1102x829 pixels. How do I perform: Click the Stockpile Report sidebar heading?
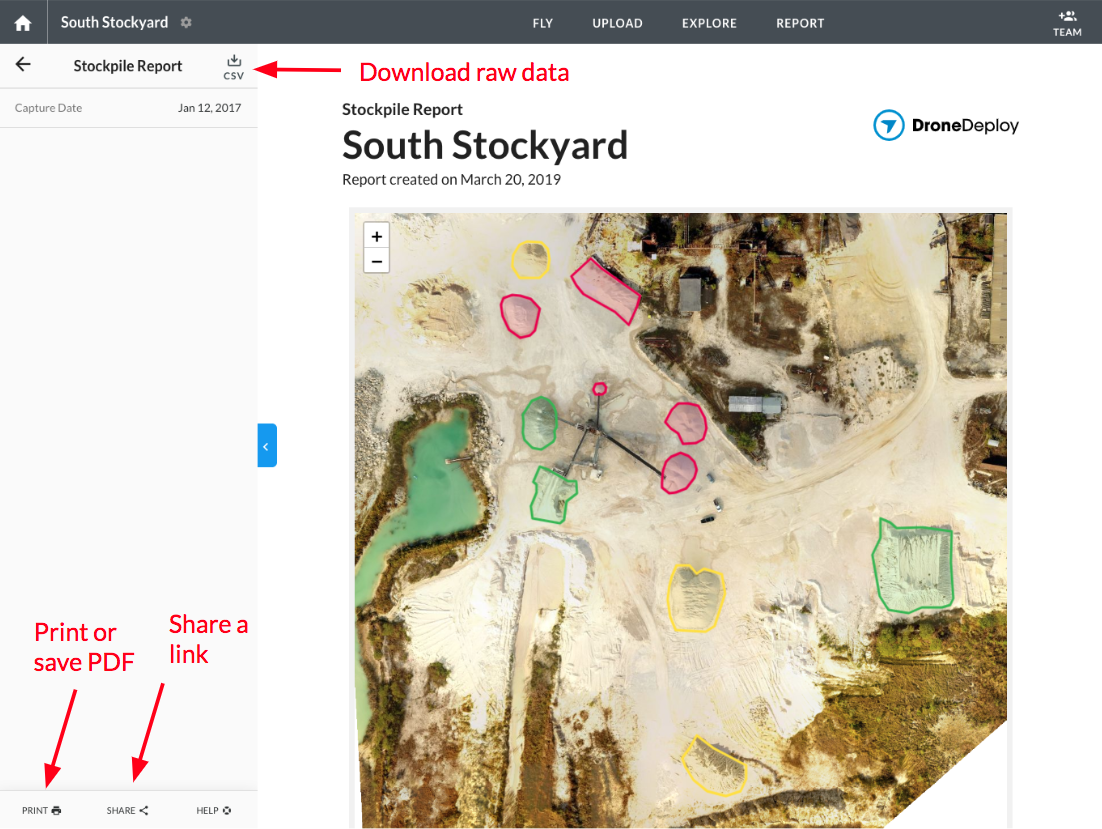coord(128,66)
